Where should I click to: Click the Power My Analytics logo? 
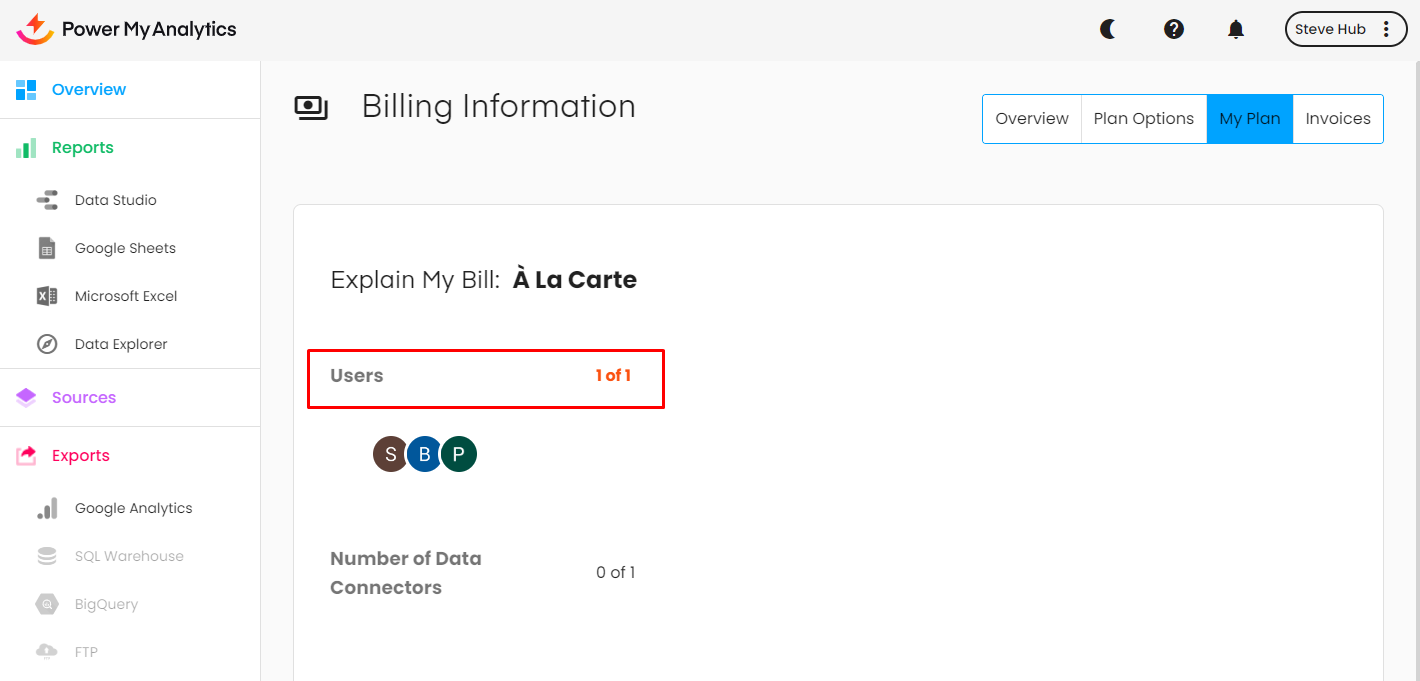click(x=127, y=29)
